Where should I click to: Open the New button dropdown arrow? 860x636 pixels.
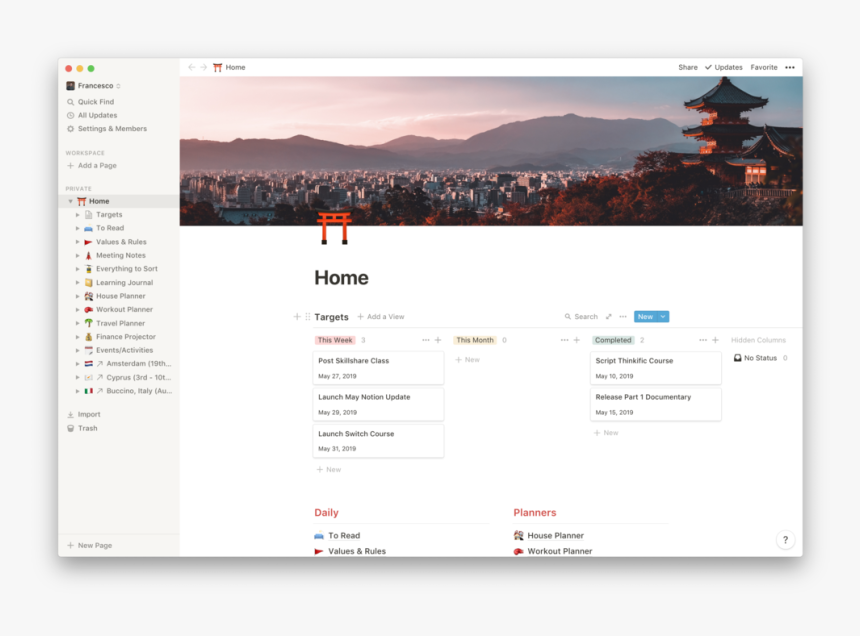663,316
